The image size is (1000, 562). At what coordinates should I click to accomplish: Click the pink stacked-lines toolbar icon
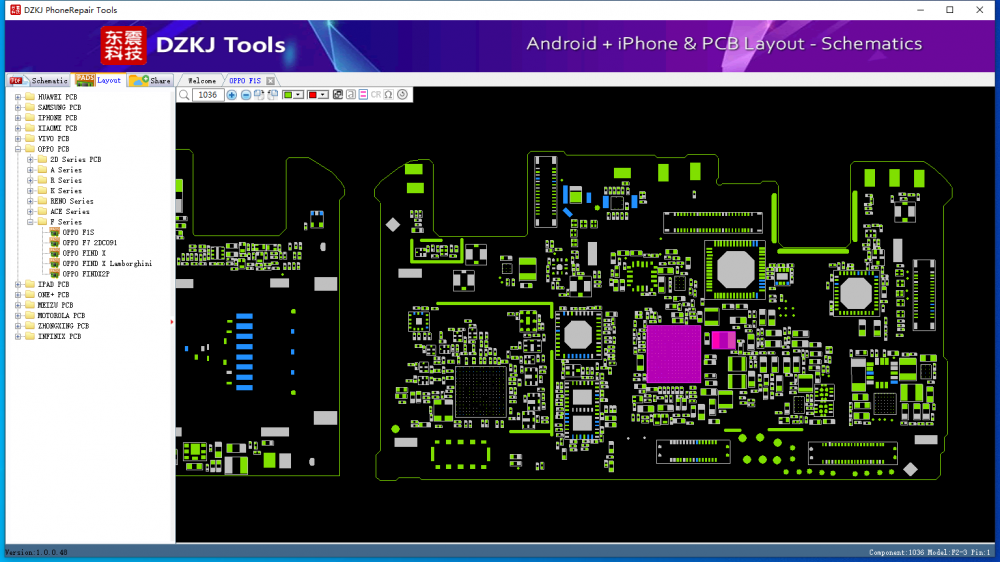click(x=363, y=95)
